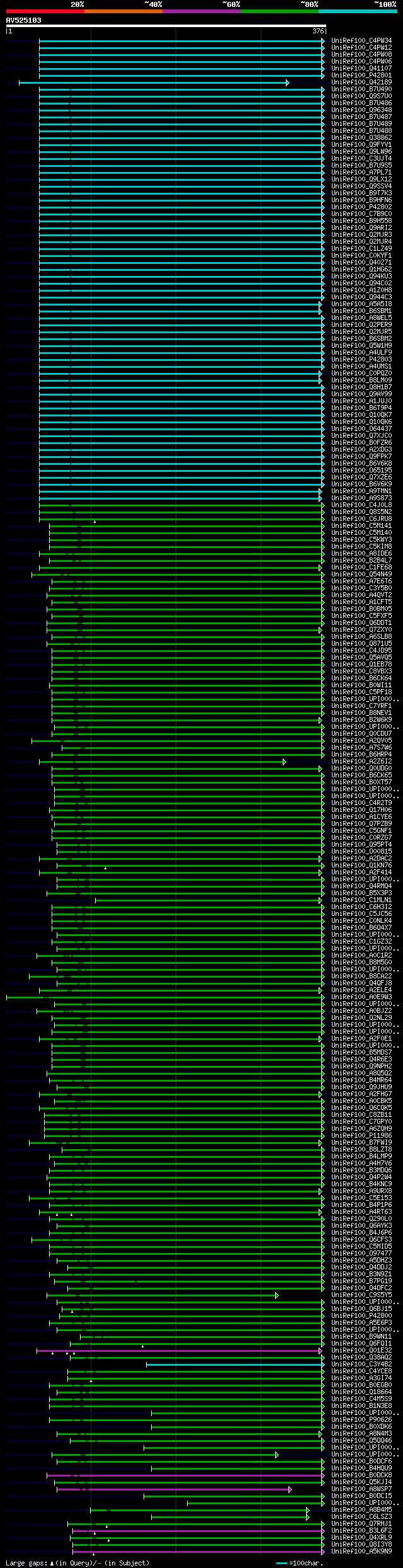
Task: Click the red 20% identity legend segment
Action: point(45,11)
